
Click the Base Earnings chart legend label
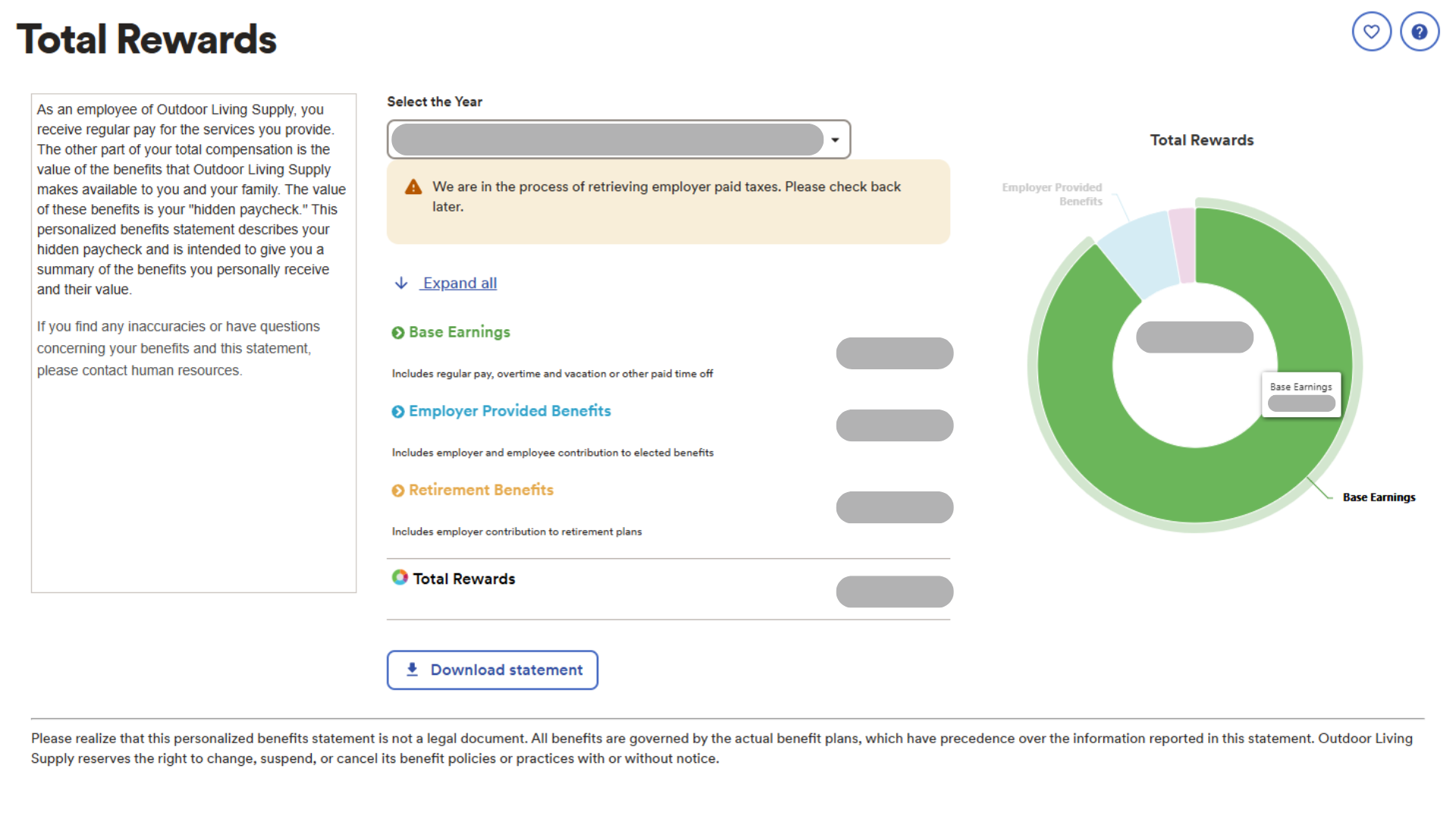point(1379,497)
